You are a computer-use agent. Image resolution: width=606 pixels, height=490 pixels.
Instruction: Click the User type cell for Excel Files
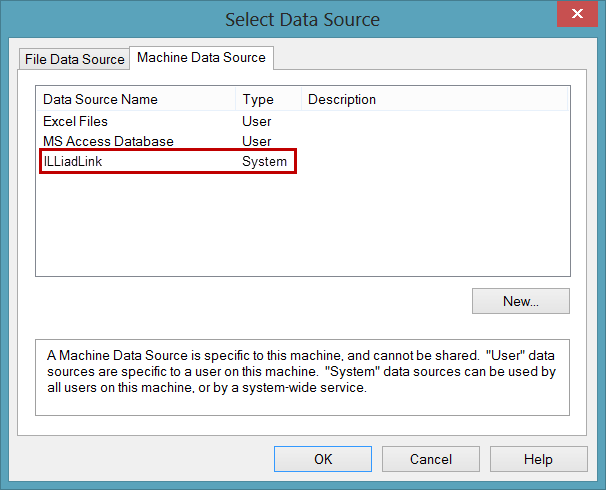(257, 121)
